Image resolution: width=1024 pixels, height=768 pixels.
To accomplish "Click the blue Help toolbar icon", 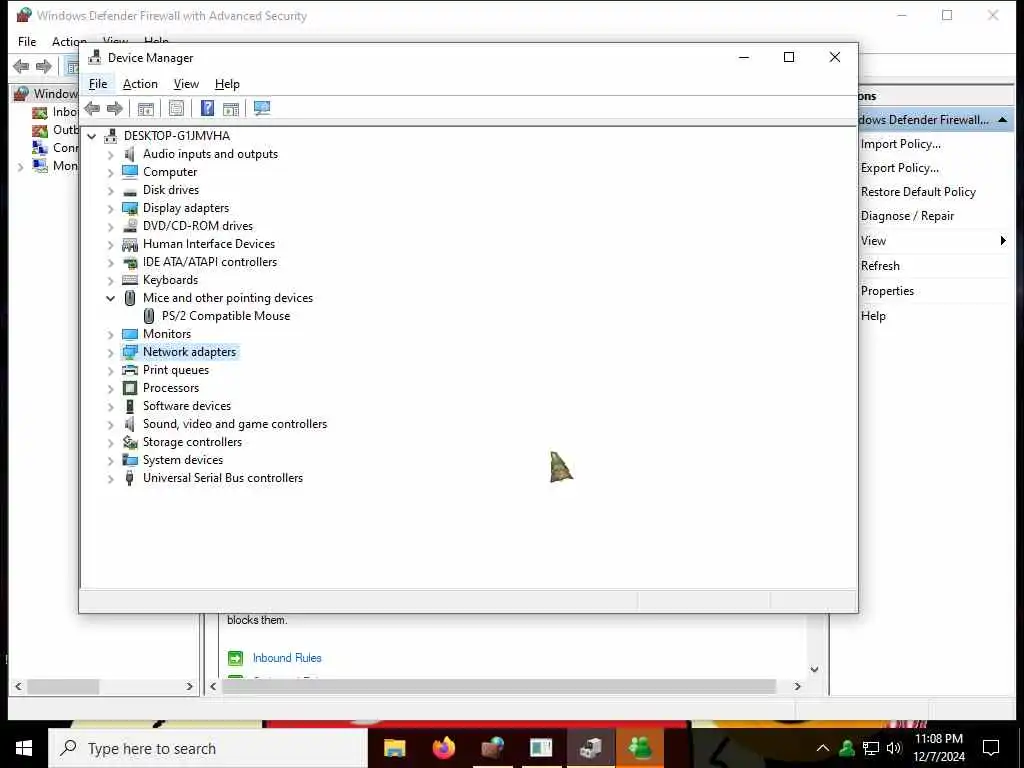I will click(207, 108).
